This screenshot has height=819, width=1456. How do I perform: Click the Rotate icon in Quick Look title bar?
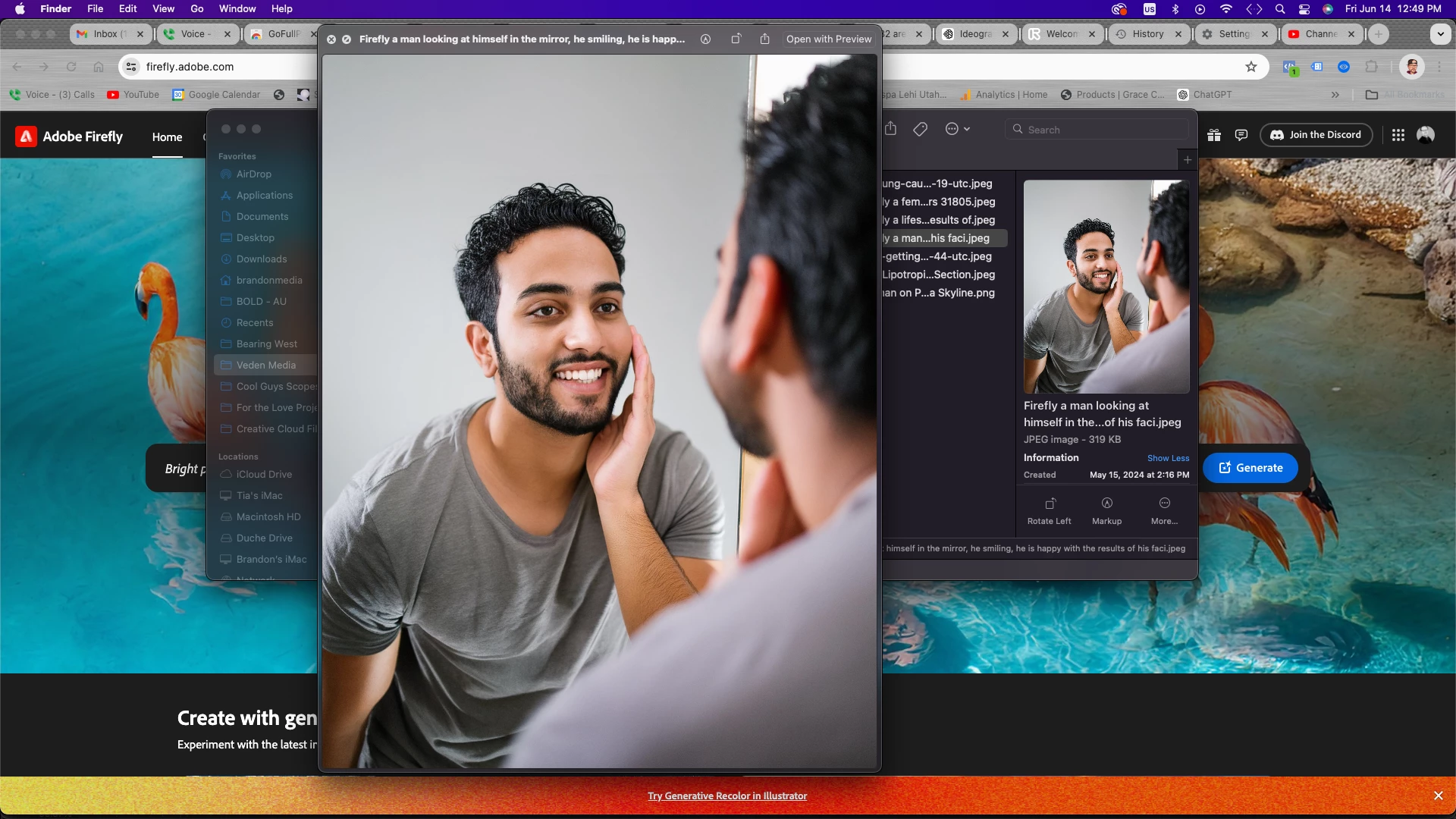click(736, 39)
